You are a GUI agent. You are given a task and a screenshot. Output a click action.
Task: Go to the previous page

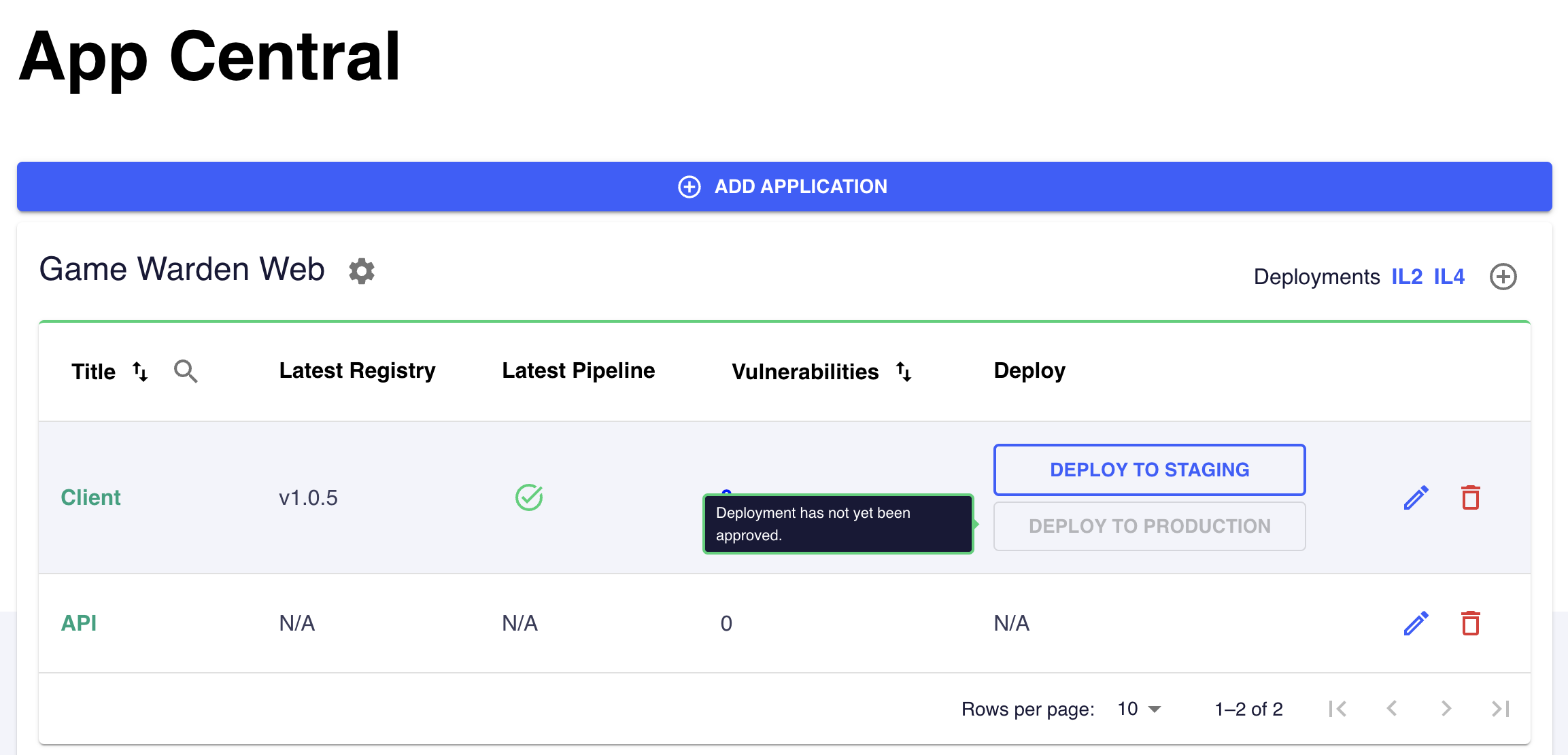click(1392, 709)
